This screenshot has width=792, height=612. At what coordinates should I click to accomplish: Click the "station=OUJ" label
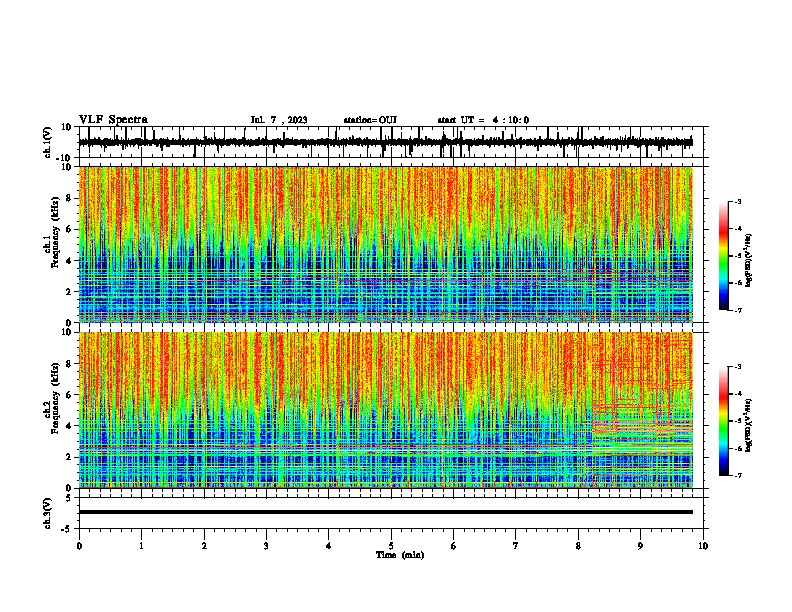[x=370, y=120]
